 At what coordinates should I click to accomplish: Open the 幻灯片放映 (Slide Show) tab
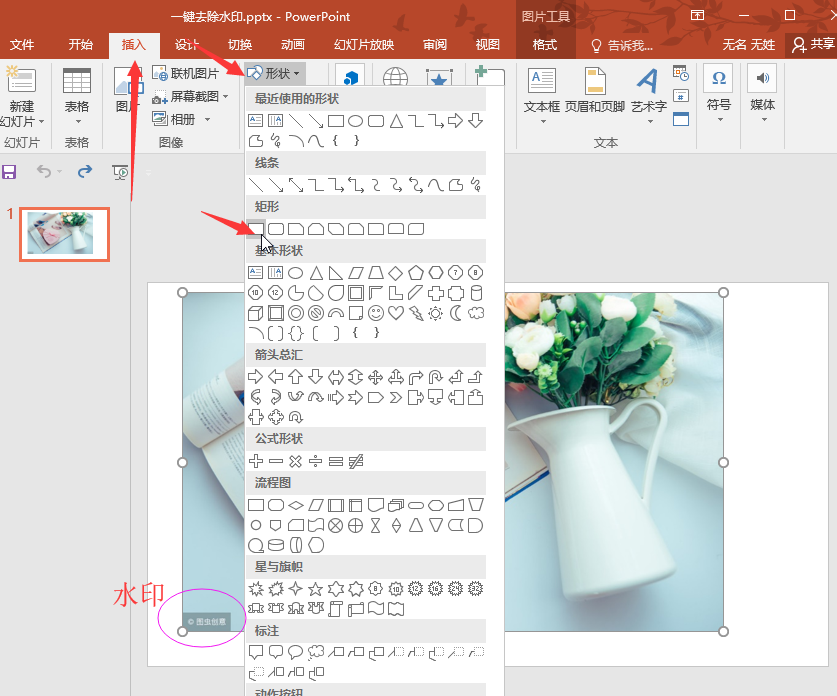(x=364, y=45)
